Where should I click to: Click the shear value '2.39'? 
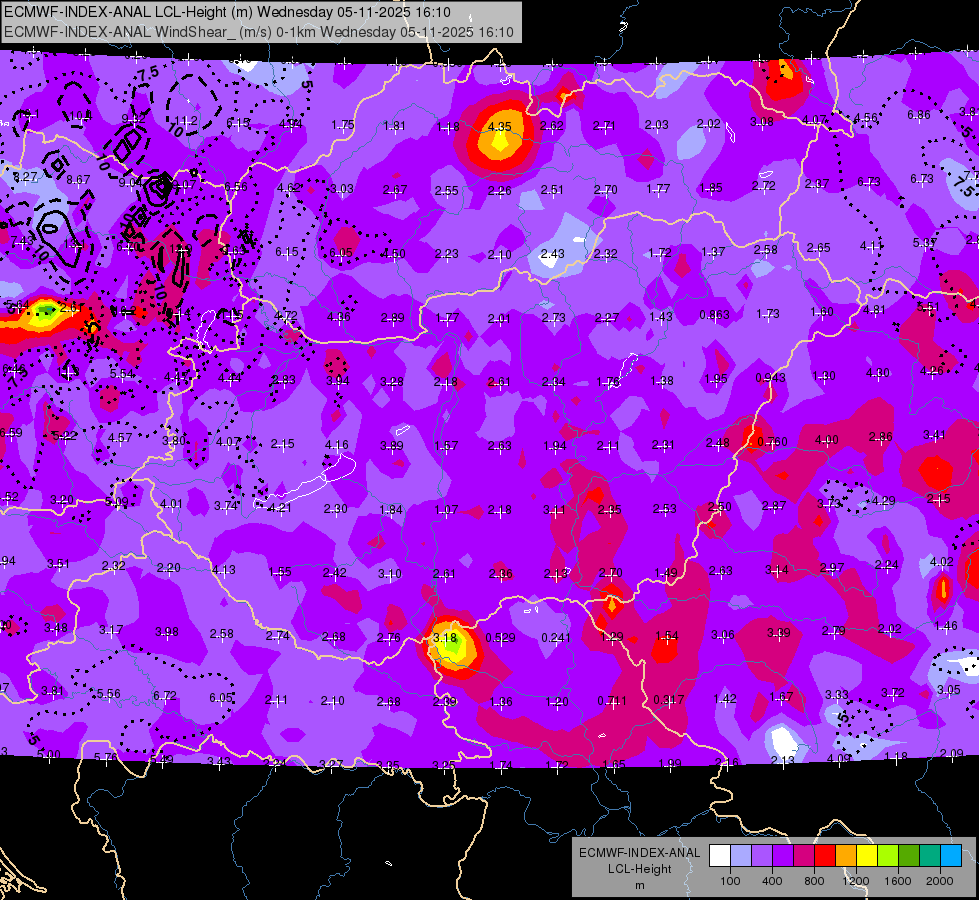point(445,701)
